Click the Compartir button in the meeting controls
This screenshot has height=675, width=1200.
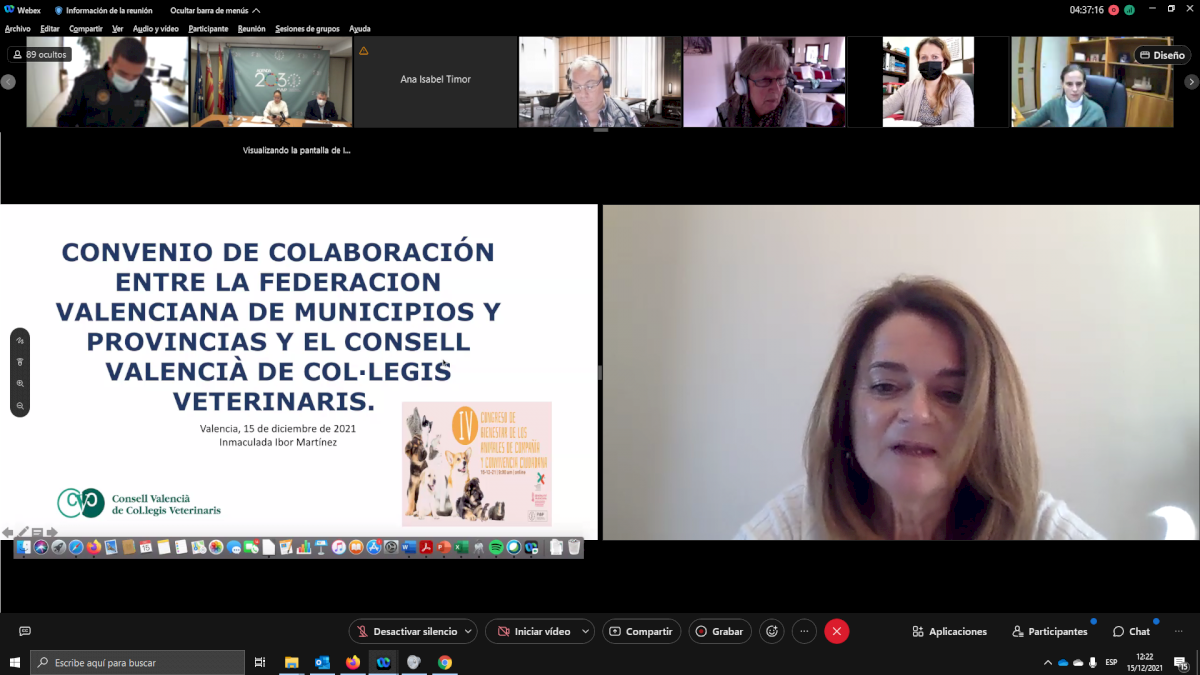641,631
